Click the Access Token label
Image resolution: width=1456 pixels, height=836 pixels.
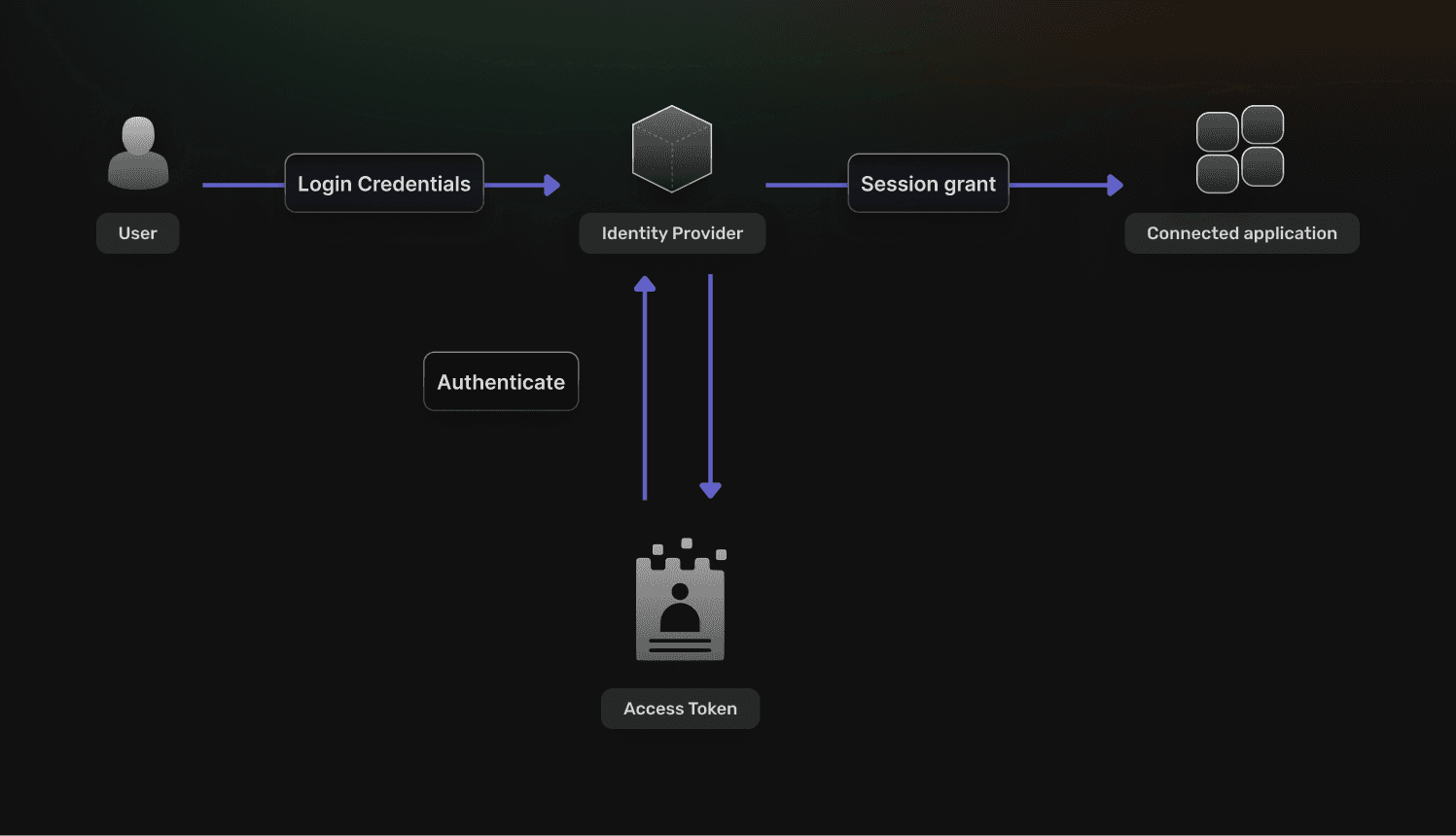pyautogui.click(x=680, y=709)
